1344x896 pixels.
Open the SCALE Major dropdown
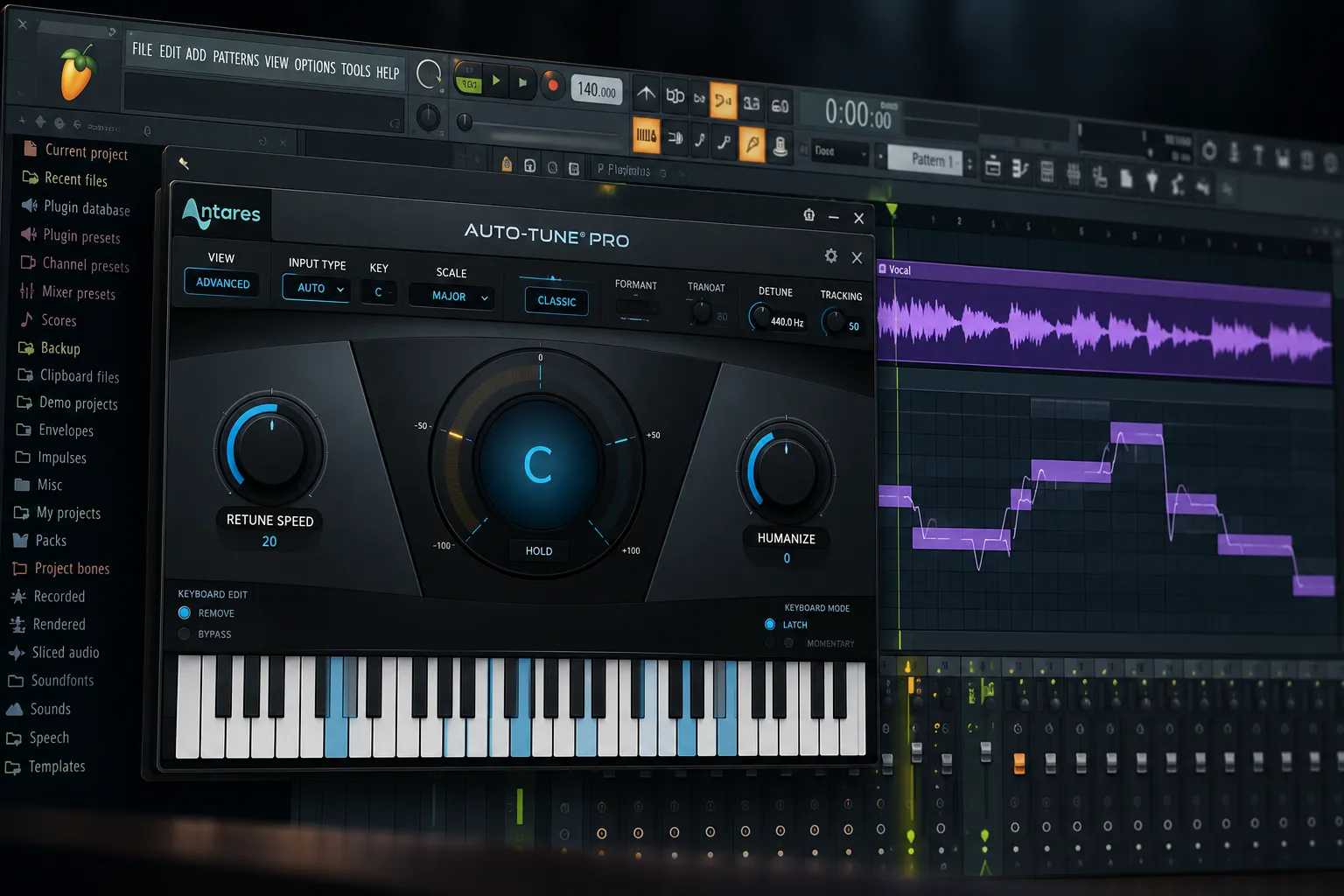pyautogui.click(x=452, y=297)
